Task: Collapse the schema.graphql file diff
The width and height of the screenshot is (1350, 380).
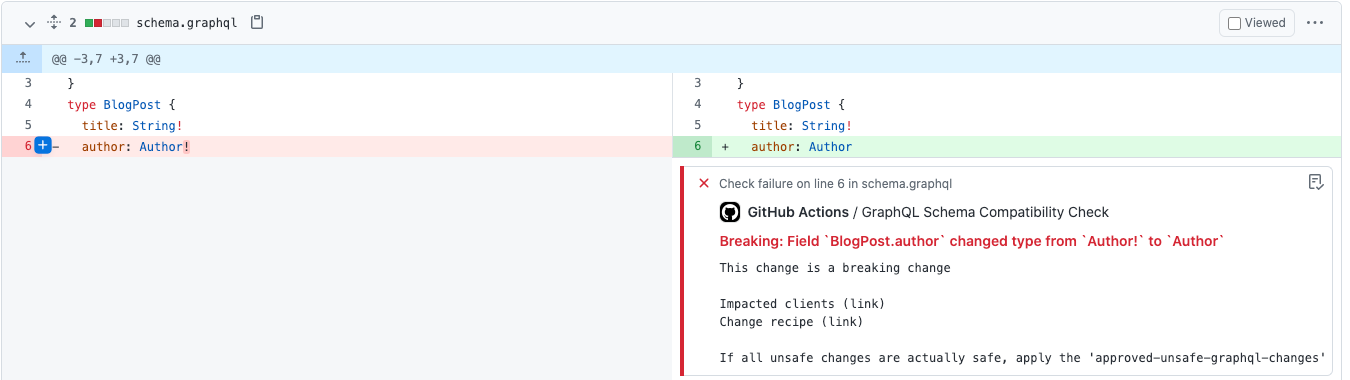Action: pyautogui.click(x=30, y=22)
